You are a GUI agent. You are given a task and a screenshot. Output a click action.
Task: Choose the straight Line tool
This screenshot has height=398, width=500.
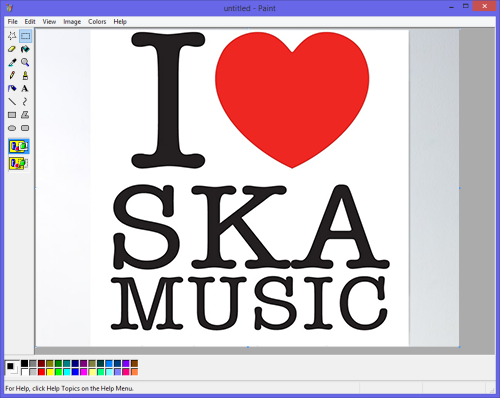click(12, 102)
